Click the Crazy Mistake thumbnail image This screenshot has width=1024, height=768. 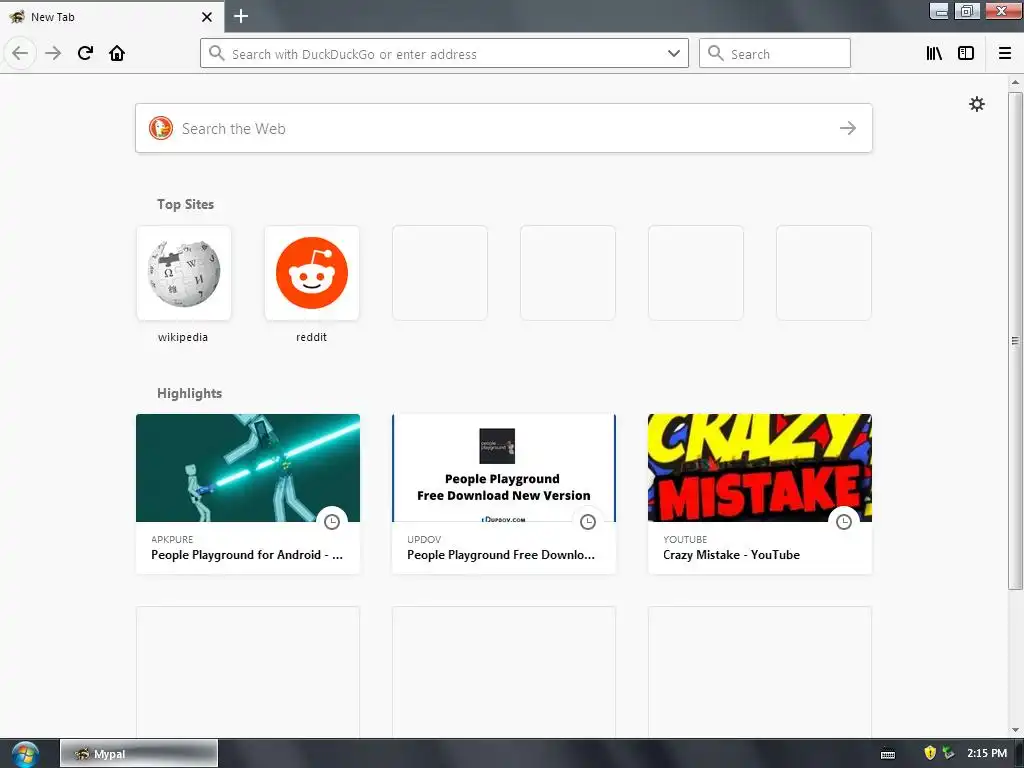(x=760, y=468)
